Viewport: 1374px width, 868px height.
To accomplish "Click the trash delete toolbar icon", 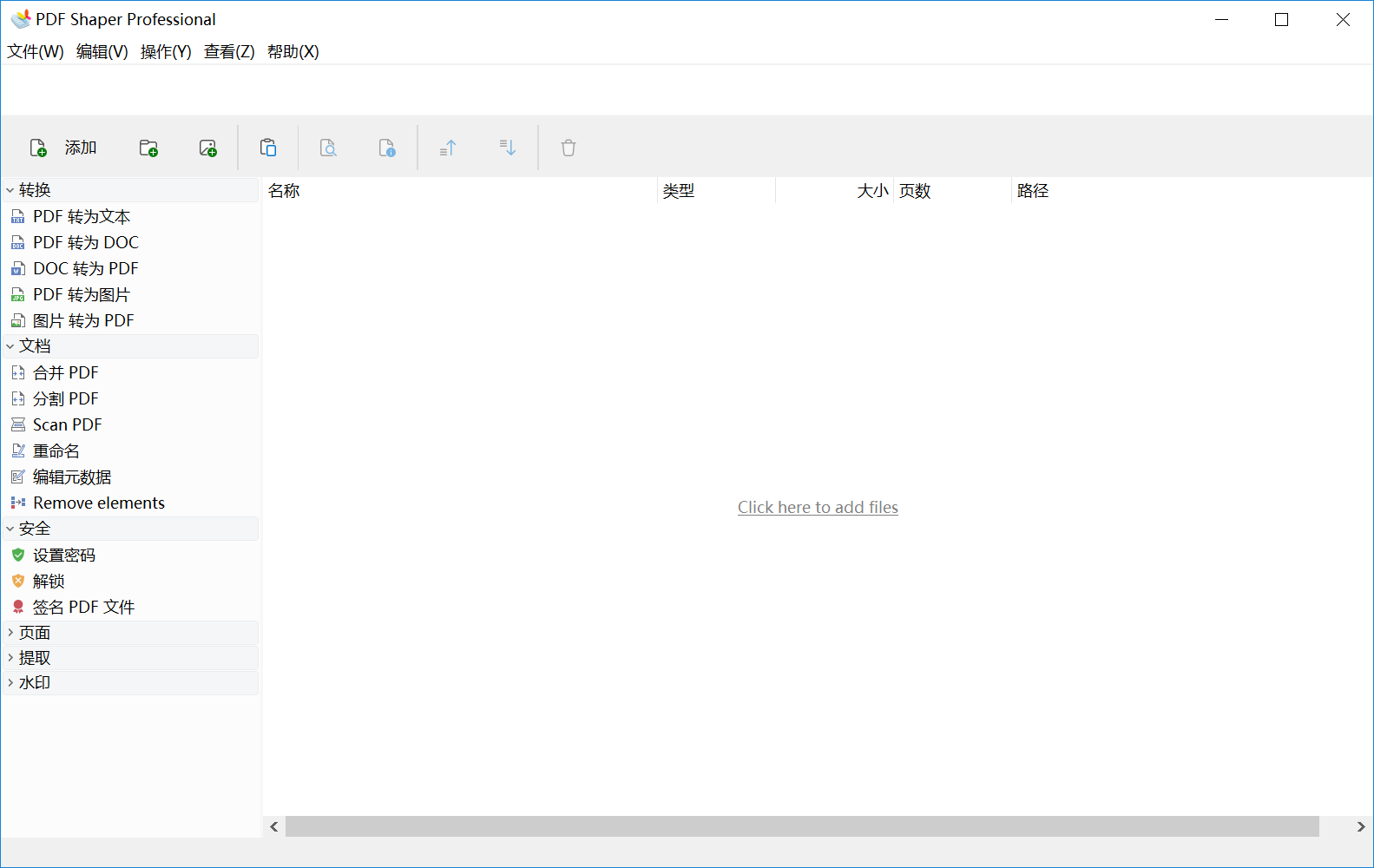I will 569,148.
